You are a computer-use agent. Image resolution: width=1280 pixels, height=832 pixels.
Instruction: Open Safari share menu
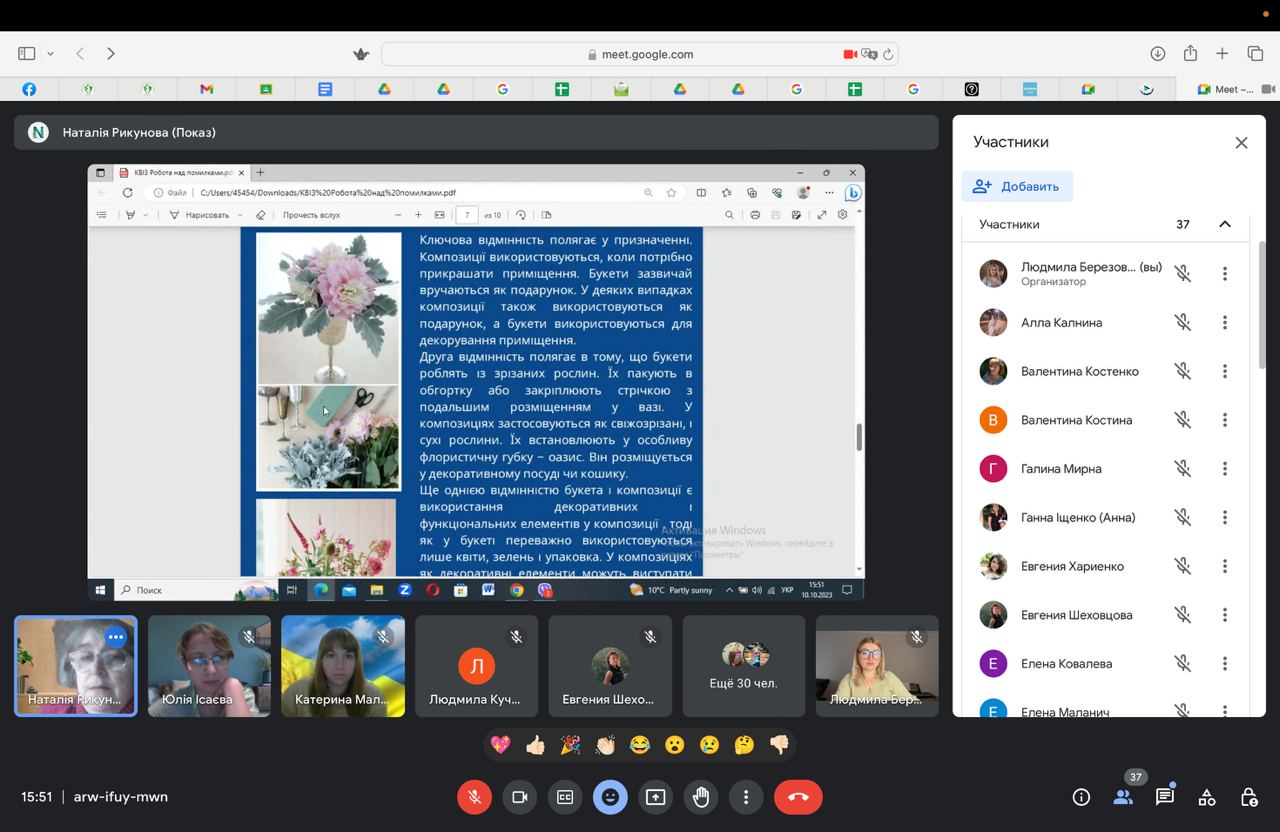point(1190,53)
